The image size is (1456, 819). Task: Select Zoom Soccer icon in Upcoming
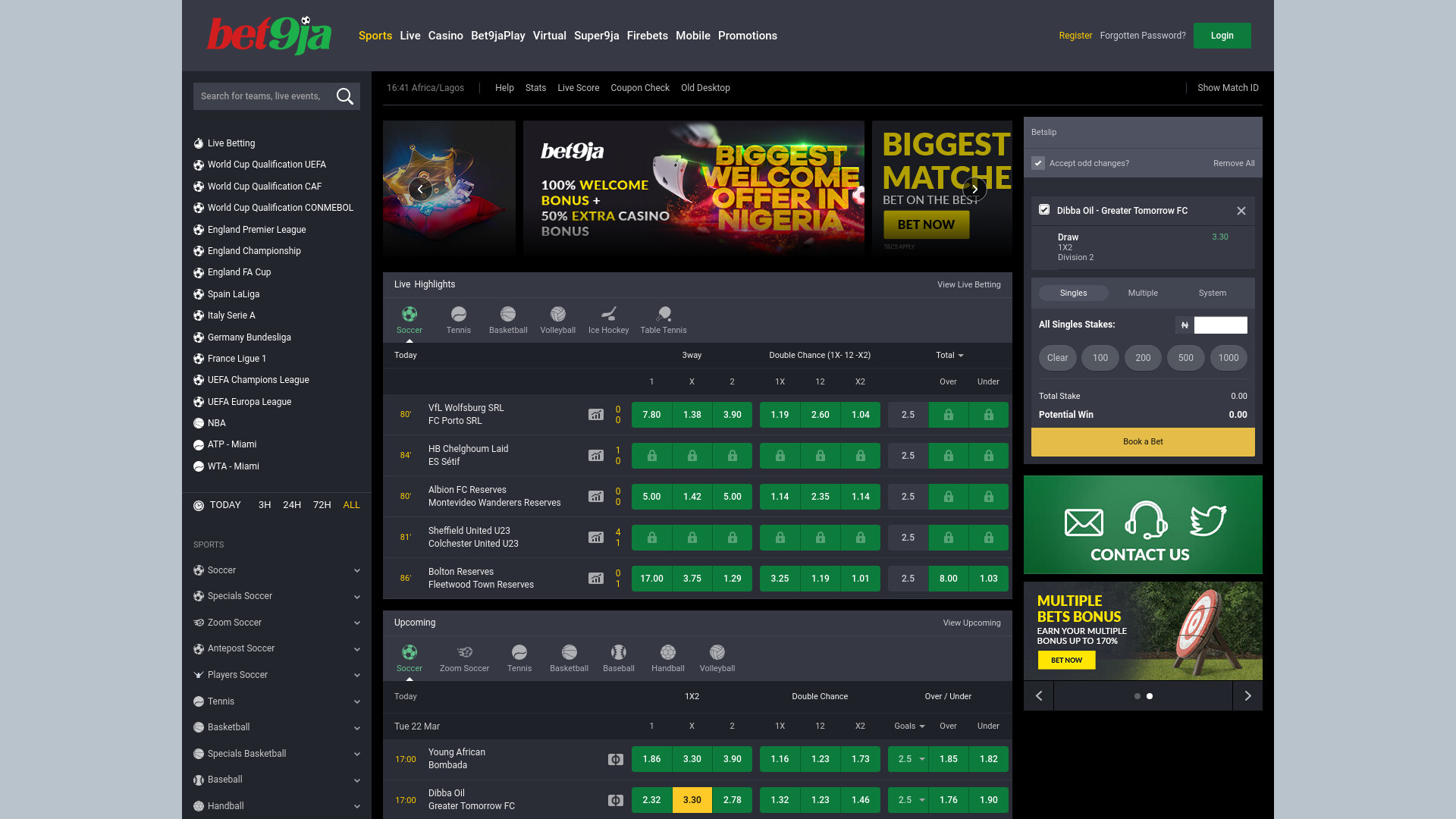(x=465, y=652)
